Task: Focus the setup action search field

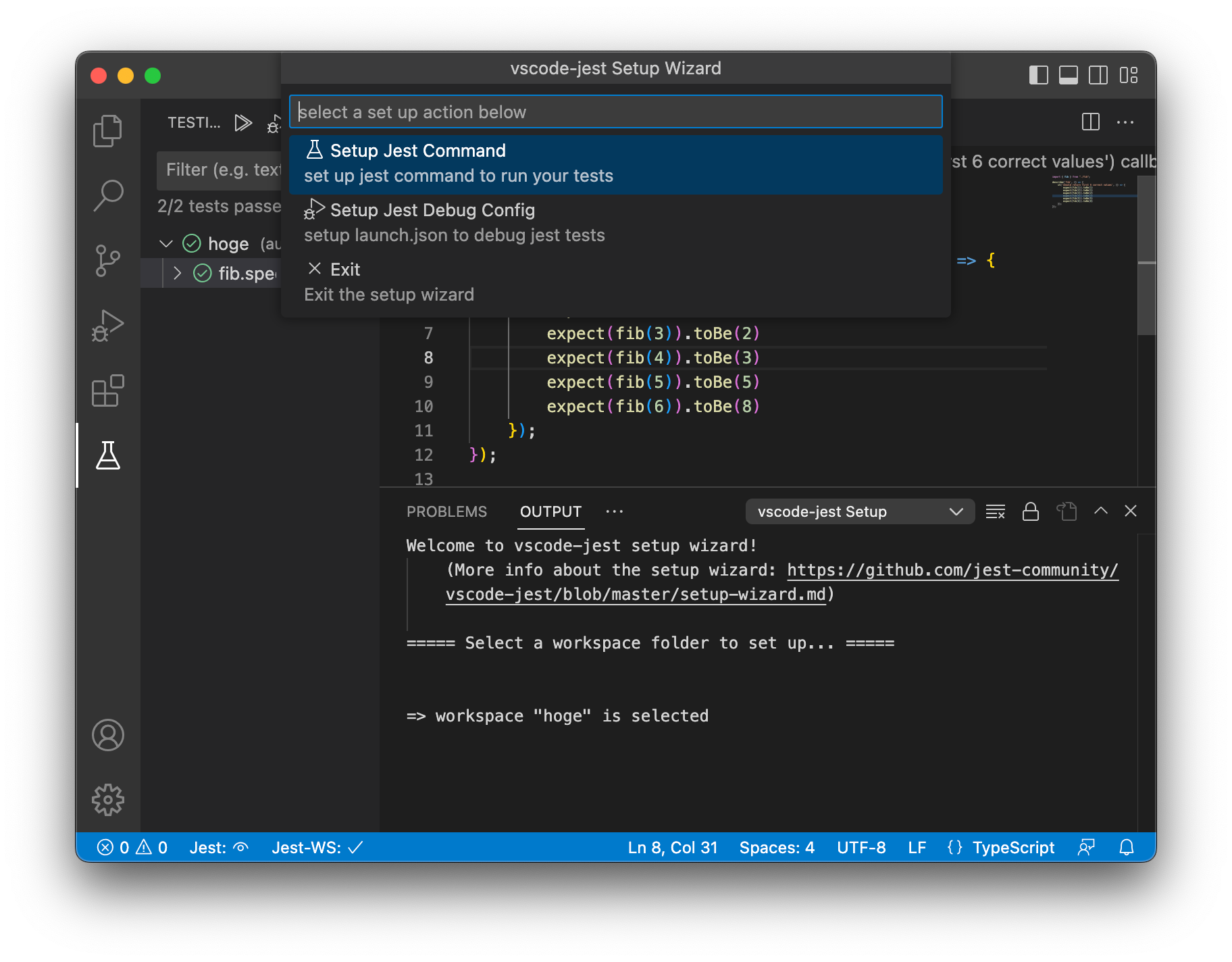Action: (x=615, y=111)
